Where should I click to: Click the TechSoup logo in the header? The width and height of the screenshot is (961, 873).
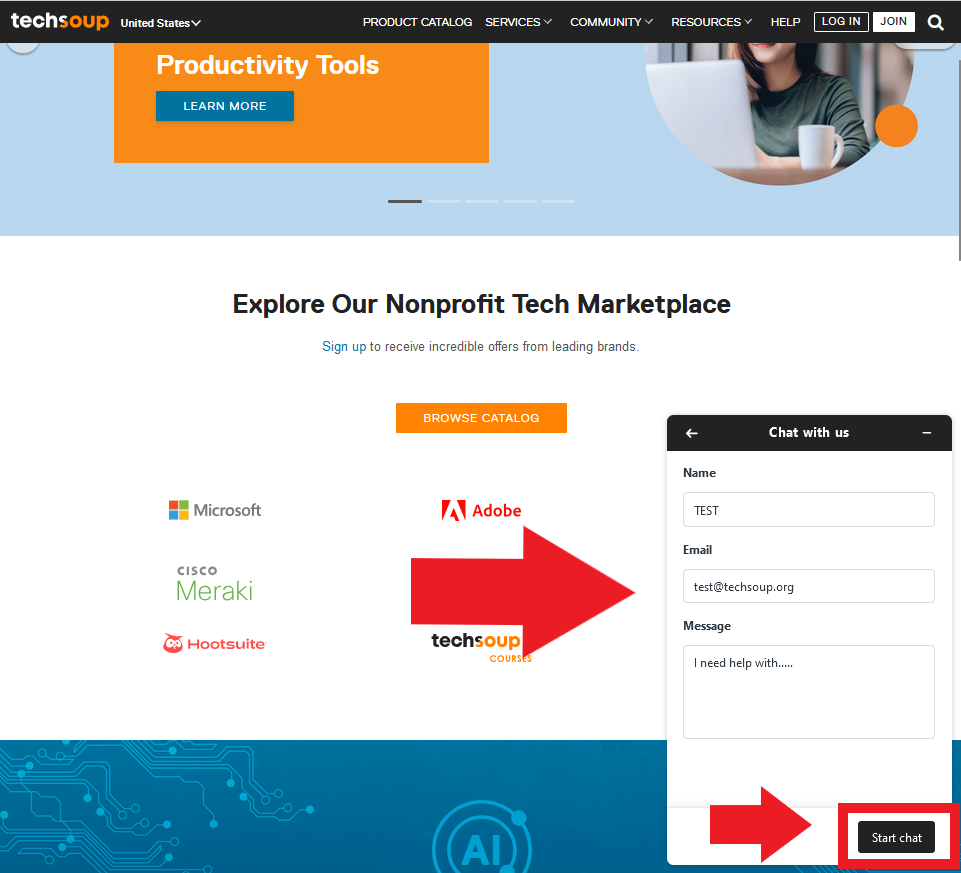(x=59, y=20)
